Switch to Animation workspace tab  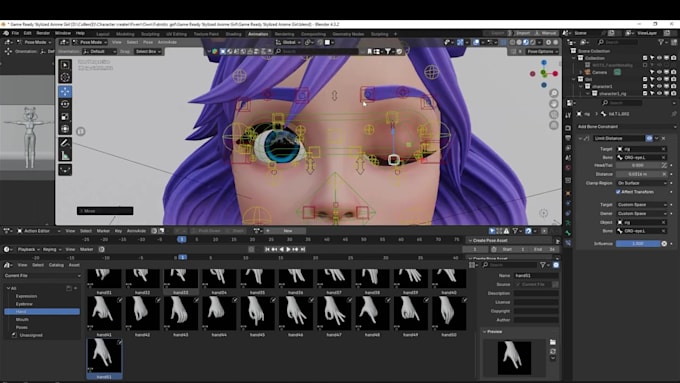pos(258,34)
